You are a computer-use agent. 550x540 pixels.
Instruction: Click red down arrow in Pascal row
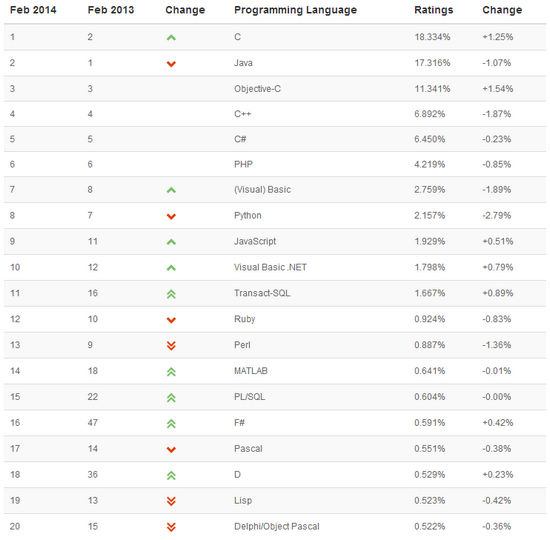tap(171, 449)
